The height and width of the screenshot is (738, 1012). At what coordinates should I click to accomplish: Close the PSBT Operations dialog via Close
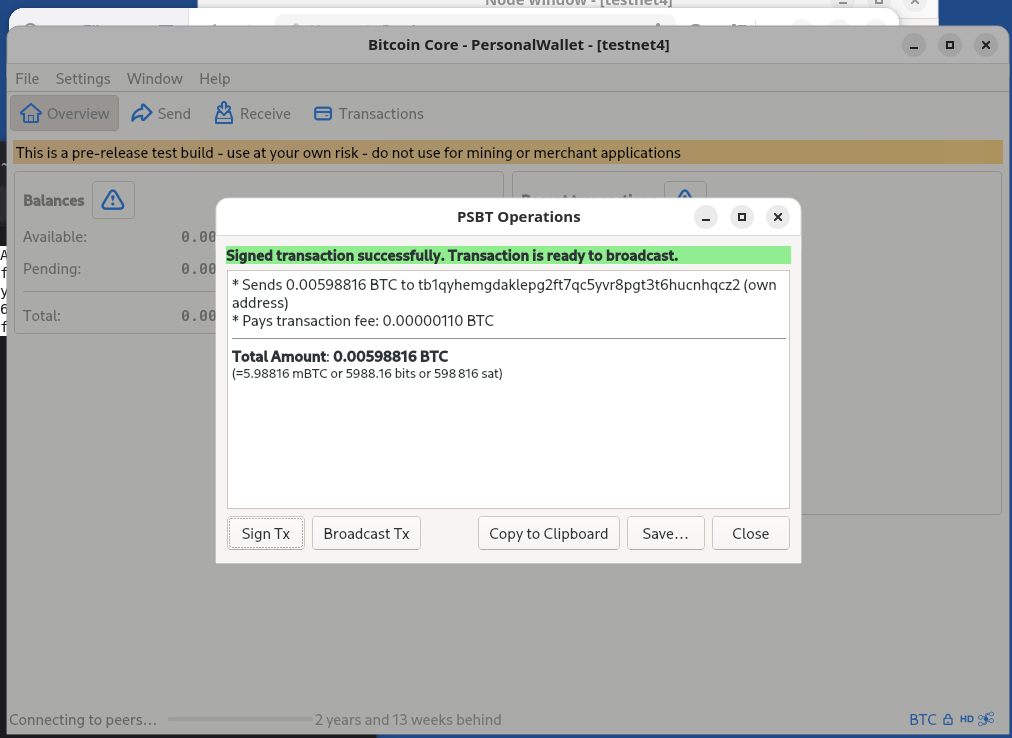[x=751, y=533]
